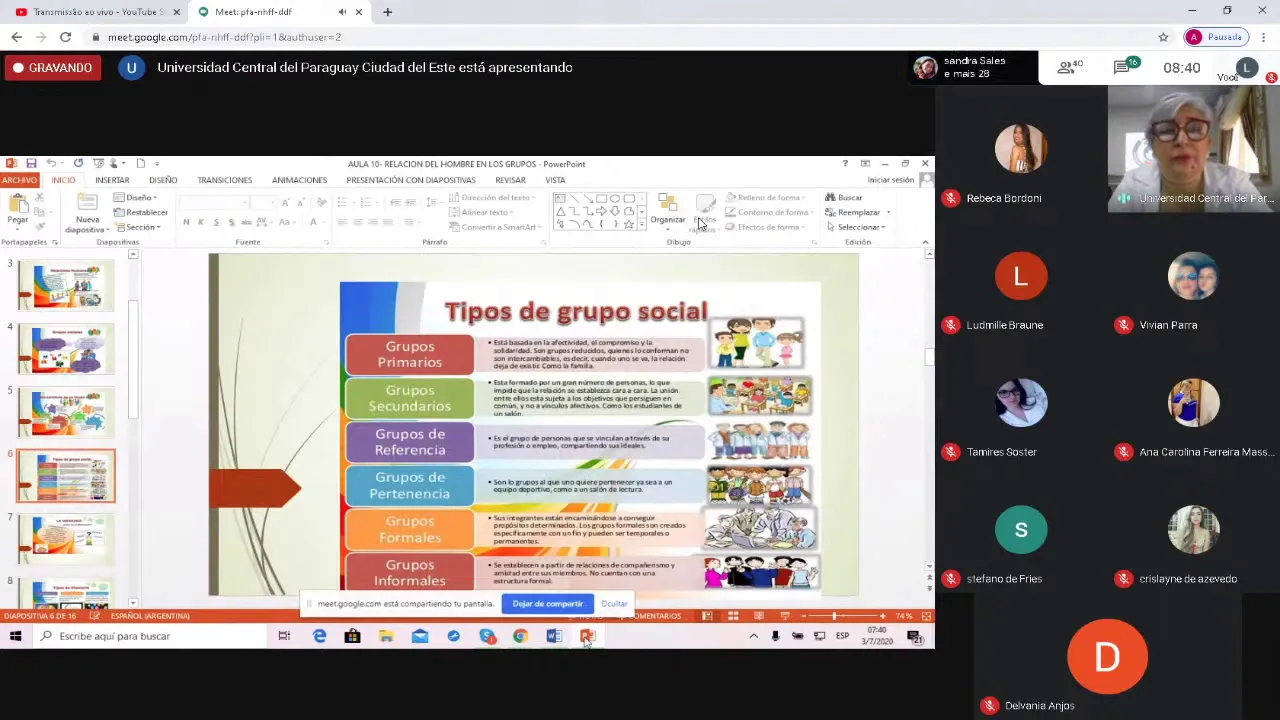Switch to the INSERTAR ribbon tab
The image size is (1280, 720).
tap(112, 180)
